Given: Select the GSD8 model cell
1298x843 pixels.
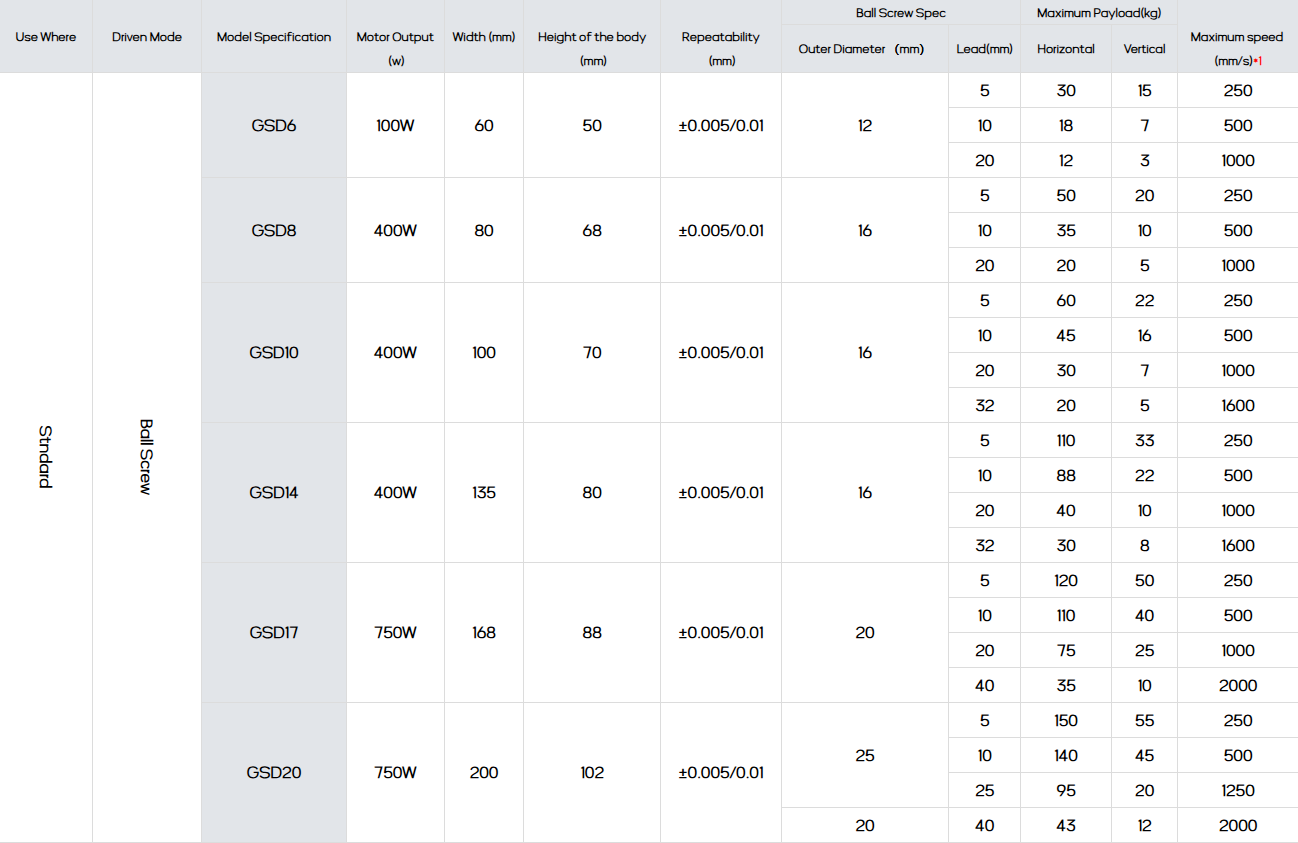Looking at the screenshot, I should (x=273, y=231).
